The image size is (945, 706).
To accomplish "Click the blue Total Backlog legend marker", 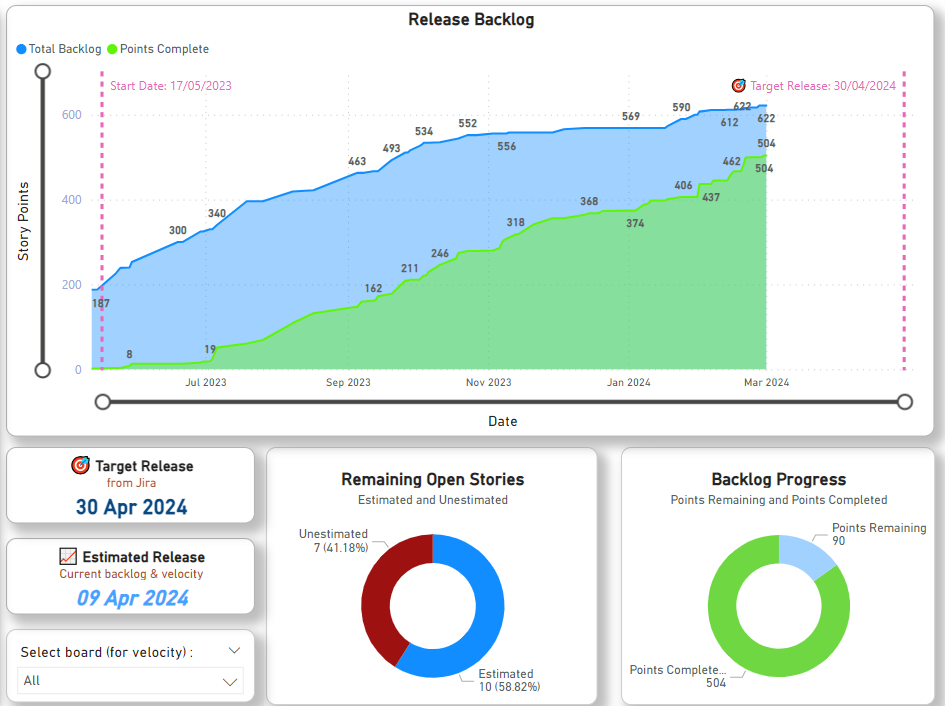I will (21, 49).
